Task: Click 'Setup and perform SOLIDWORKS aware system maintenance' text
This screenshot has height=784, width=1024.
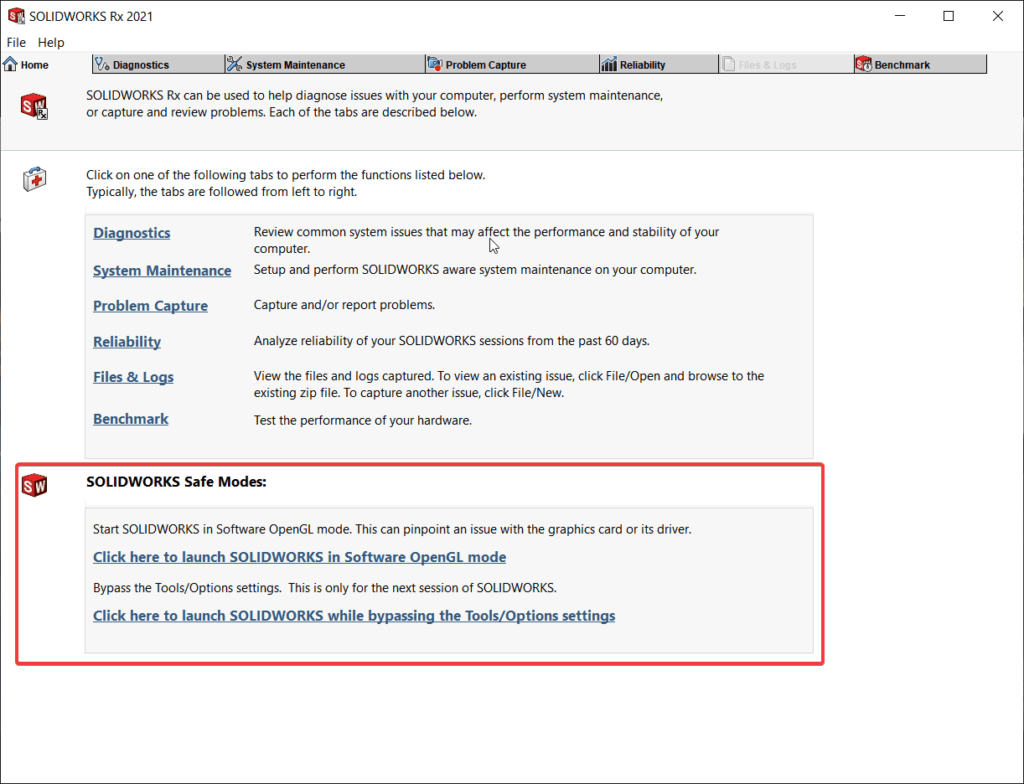Action: (x=475, y=270)
